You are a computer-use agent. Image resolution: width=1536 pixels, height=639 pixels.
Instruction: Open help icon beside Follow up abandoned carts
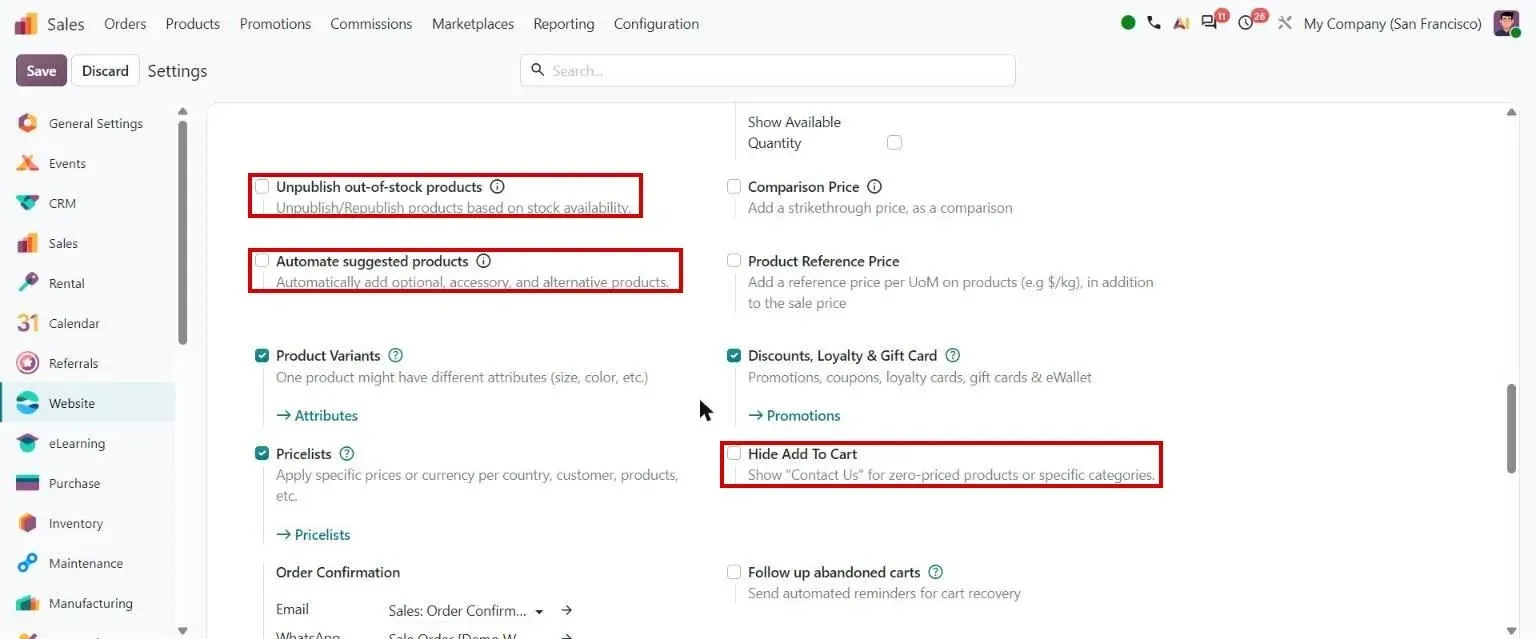[935, 572]
